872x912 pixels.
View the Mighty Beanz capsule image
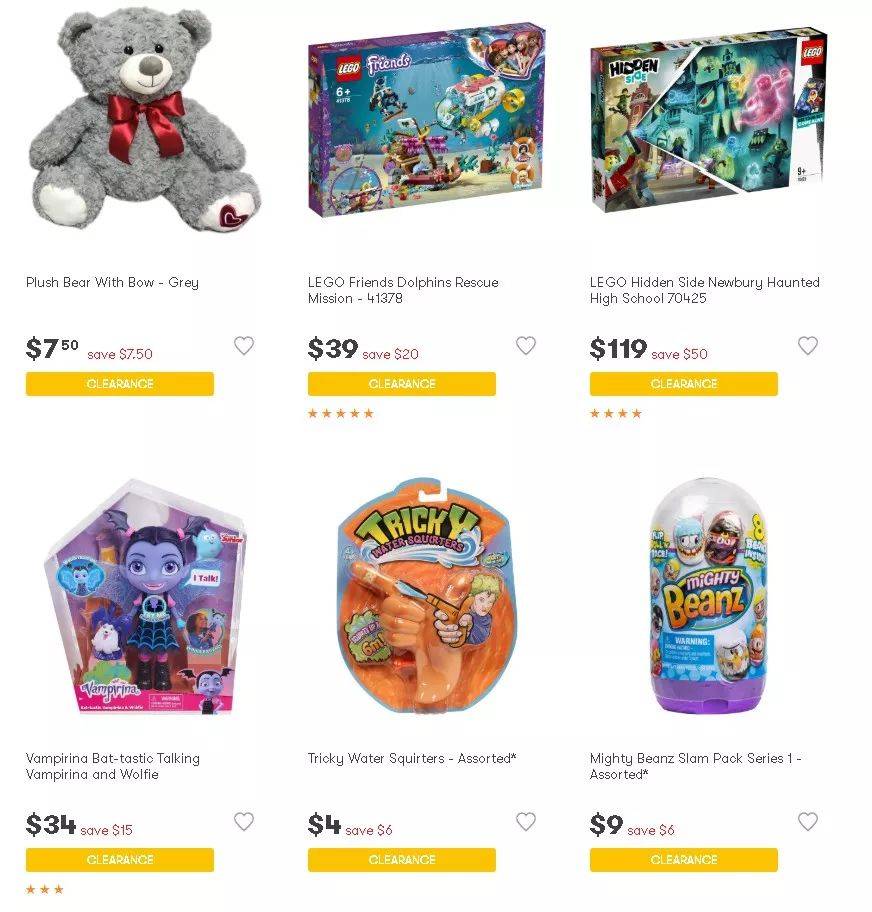[x=709, y=596]
